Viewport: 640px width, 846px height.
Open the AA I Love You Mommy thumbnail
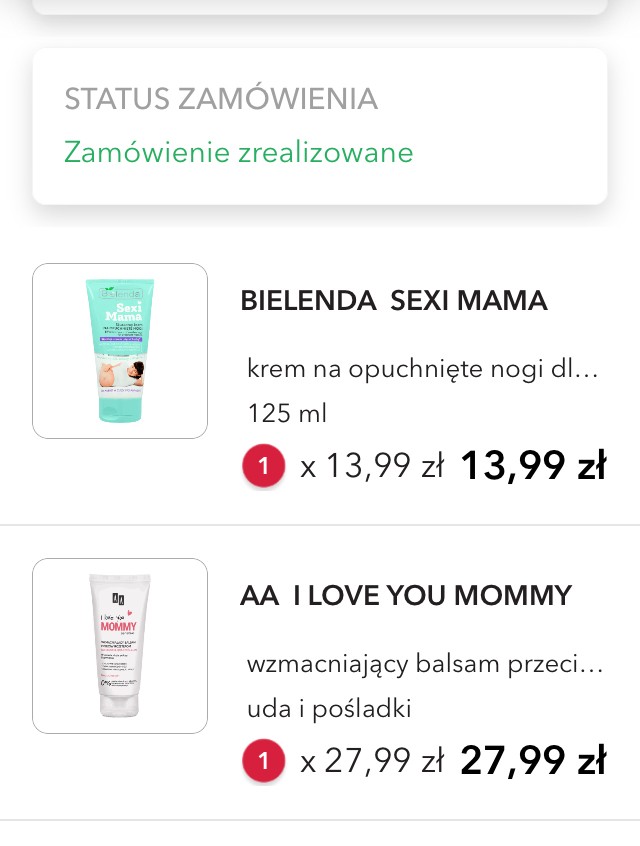coord(120,646)
